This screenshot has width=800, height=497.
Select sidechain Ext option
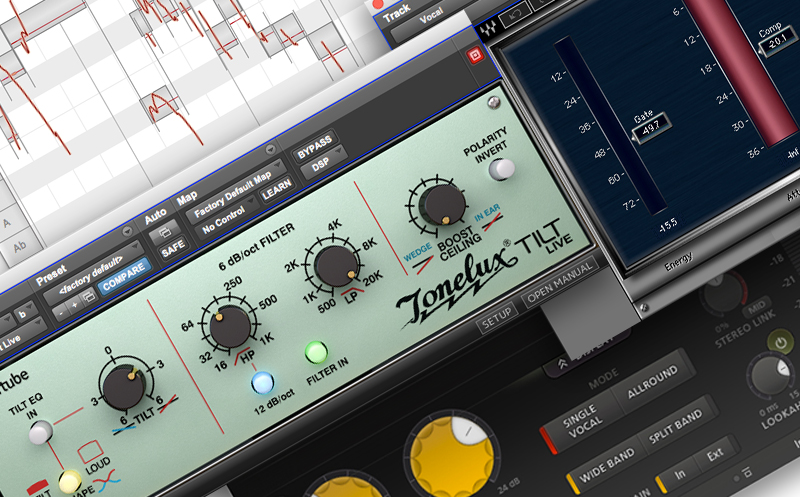click(714, 454)
